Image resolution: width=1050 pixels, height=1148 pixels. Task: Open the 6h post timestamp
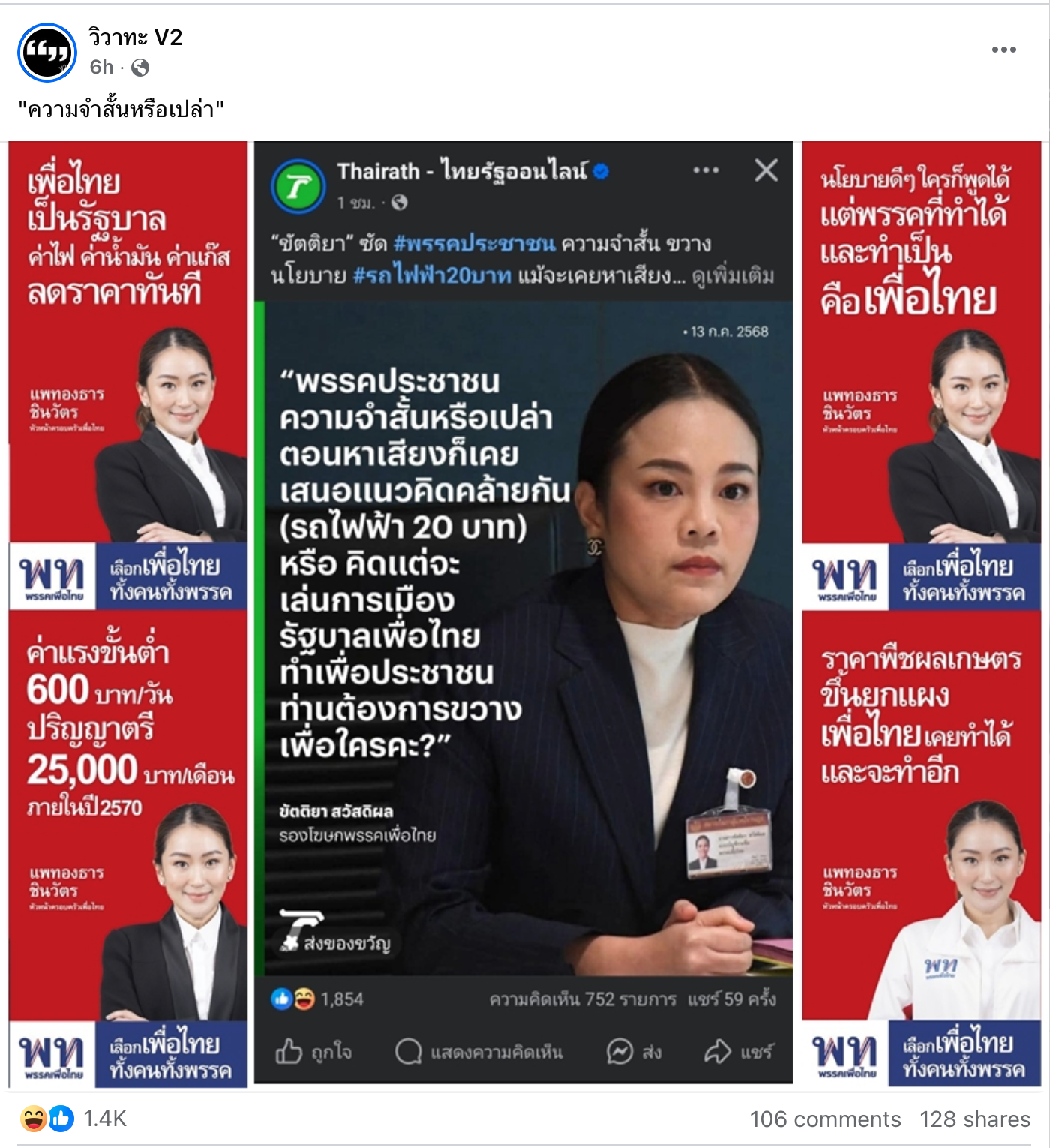click(x=101, y=68)
